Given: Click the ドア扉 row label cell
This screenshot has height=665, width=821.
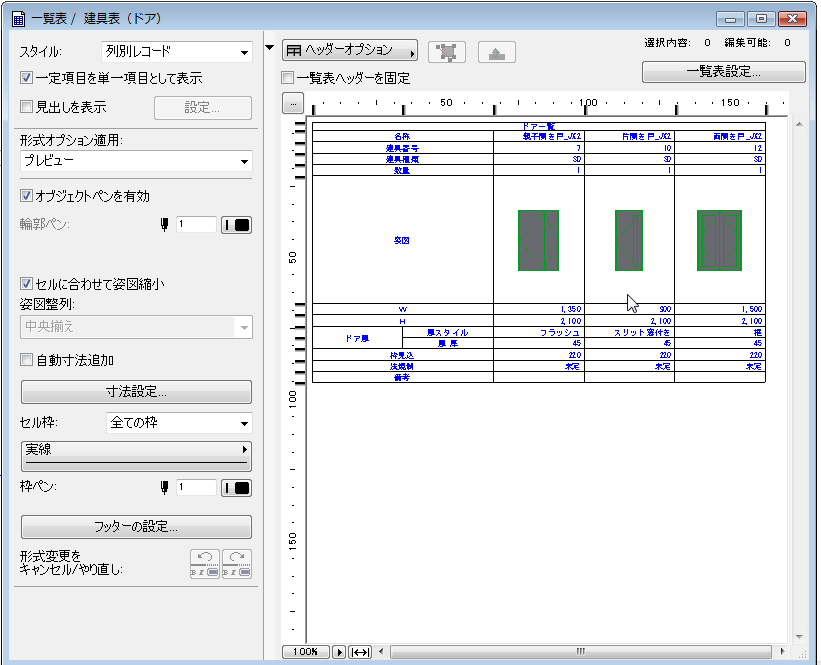Looking at the screenshot, I should [357, 338].
